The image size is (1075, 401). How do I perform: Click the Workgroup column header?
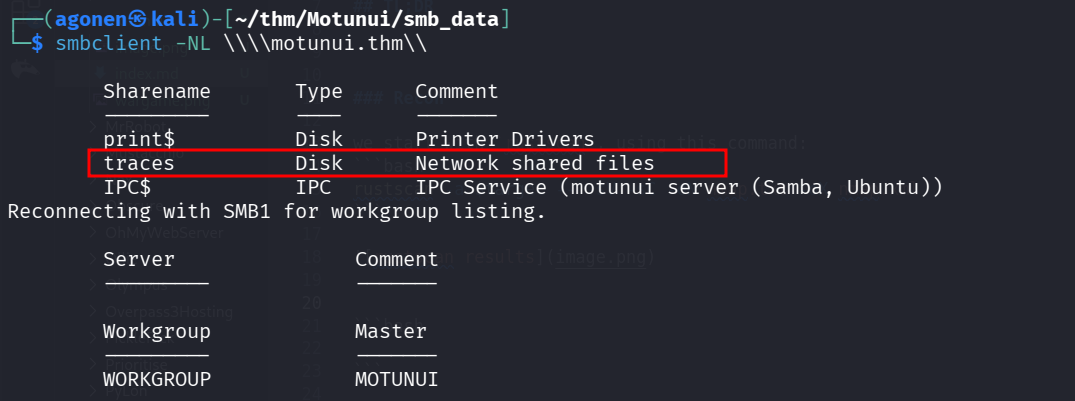pyautogui.click(x=157, y=331)
